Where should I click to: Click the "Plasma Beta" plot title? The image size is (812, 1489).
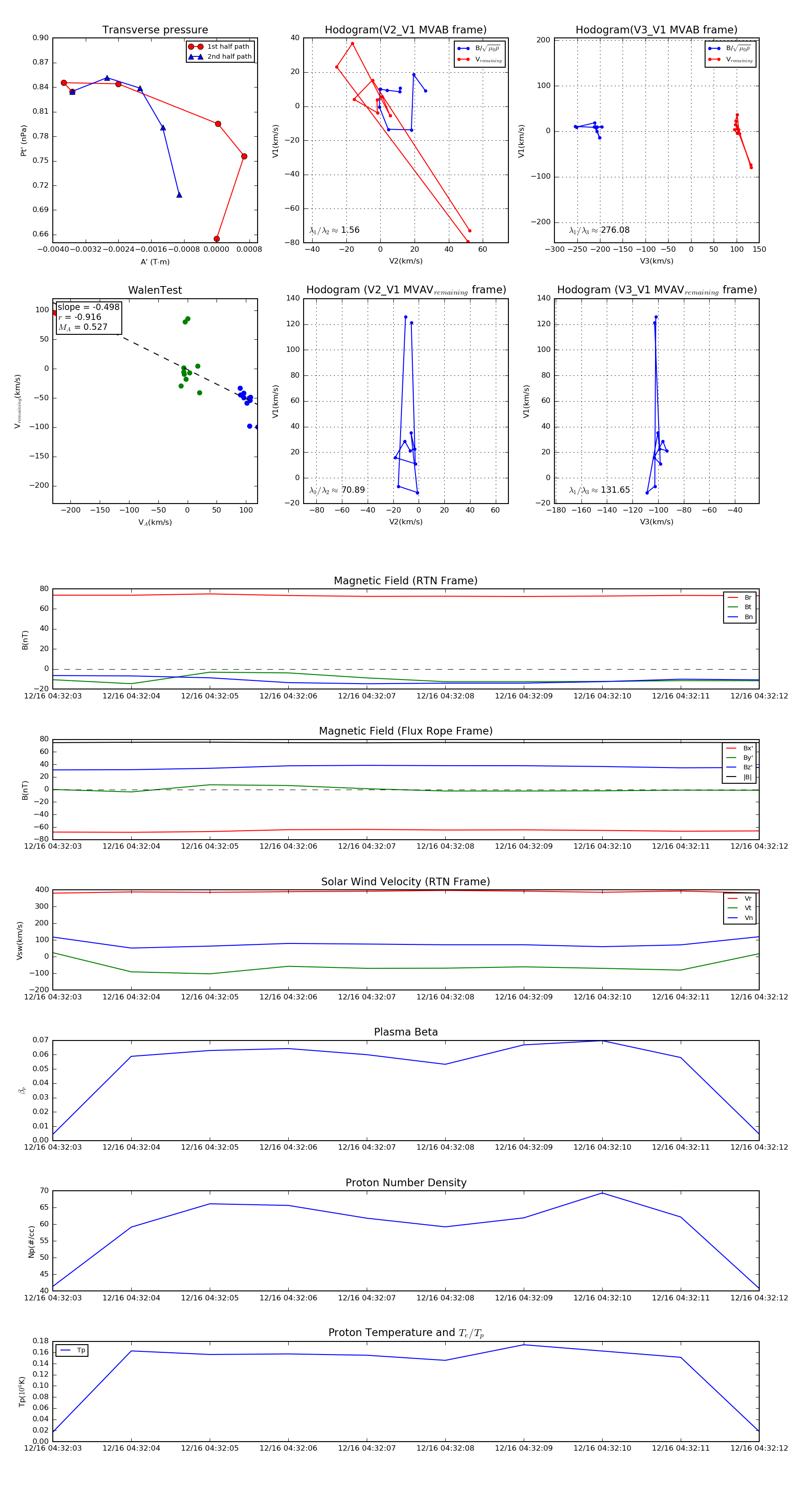(x=406, y=1032)
